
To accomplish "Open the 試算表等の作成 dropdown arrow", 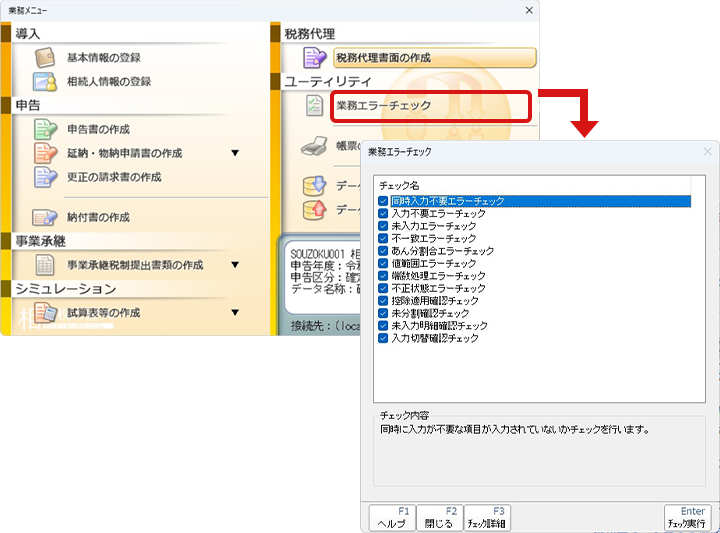I will pyautogui.click(x=235, y=313).
